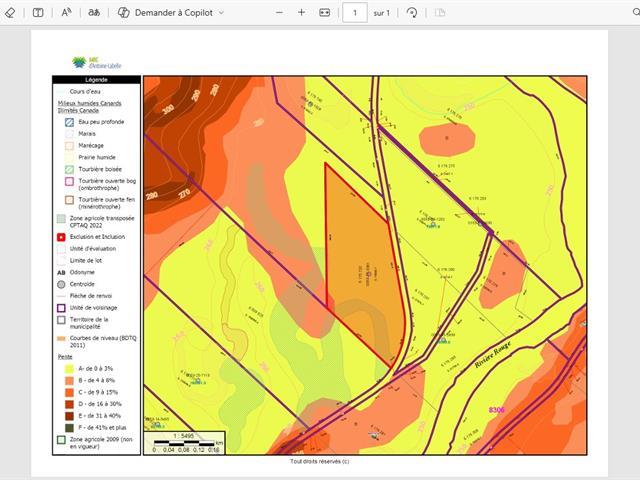Click the 'F - de 41% et plus' slope swatch
This screenshot has width=640, height=480.
click(61, 427)
